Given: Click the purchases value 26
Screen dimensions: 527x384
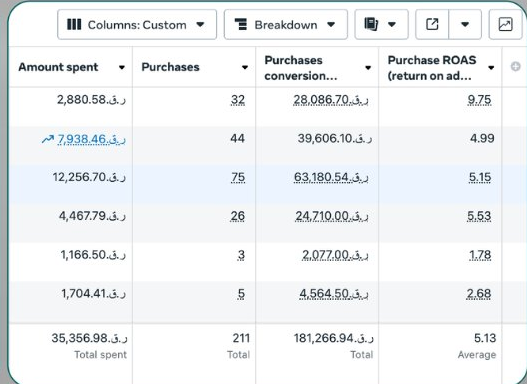Looking at the screenshot, I should pos(238,216).
